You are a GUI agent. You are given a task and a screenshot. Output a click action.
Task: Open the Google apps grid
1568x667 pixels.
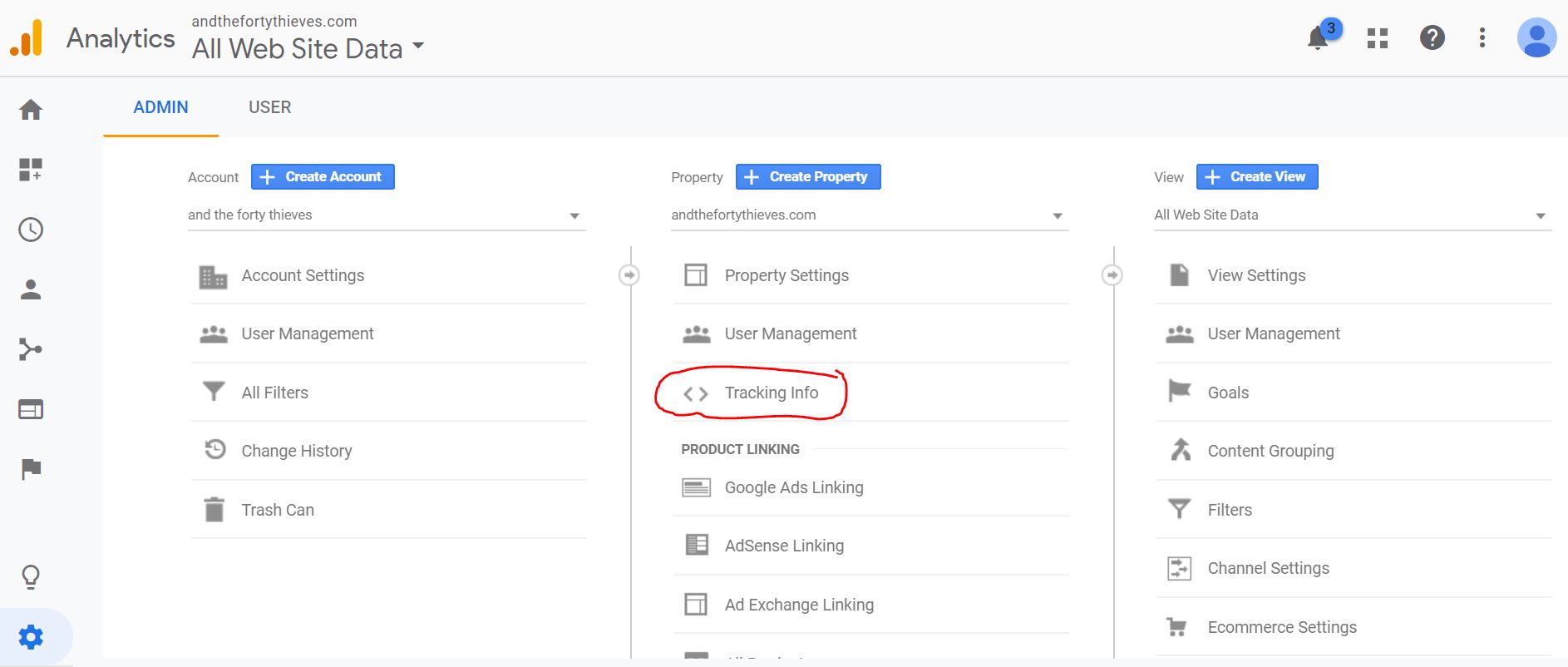click(1378, 38)
